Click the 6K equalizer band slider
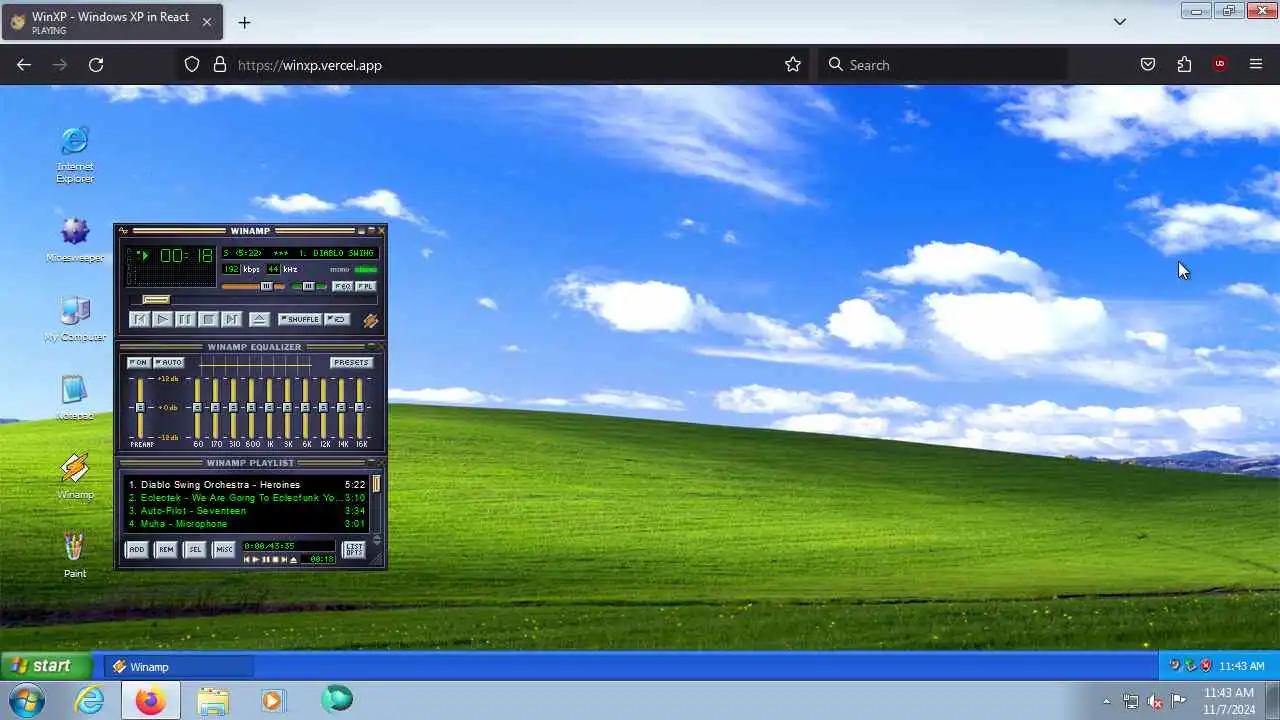 (305, 408)
